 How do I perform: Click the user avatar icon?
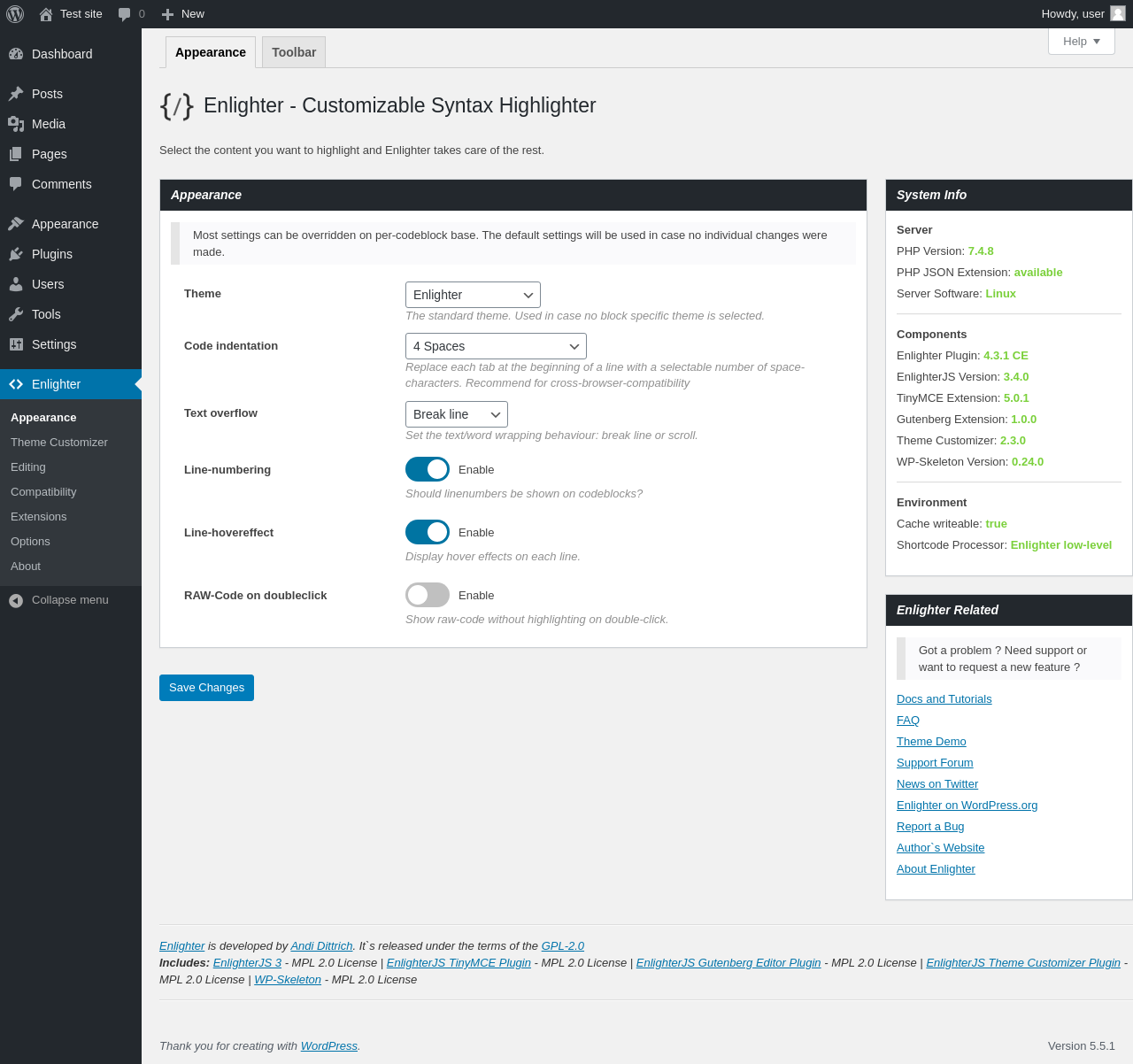click(x=1118, y=13)
